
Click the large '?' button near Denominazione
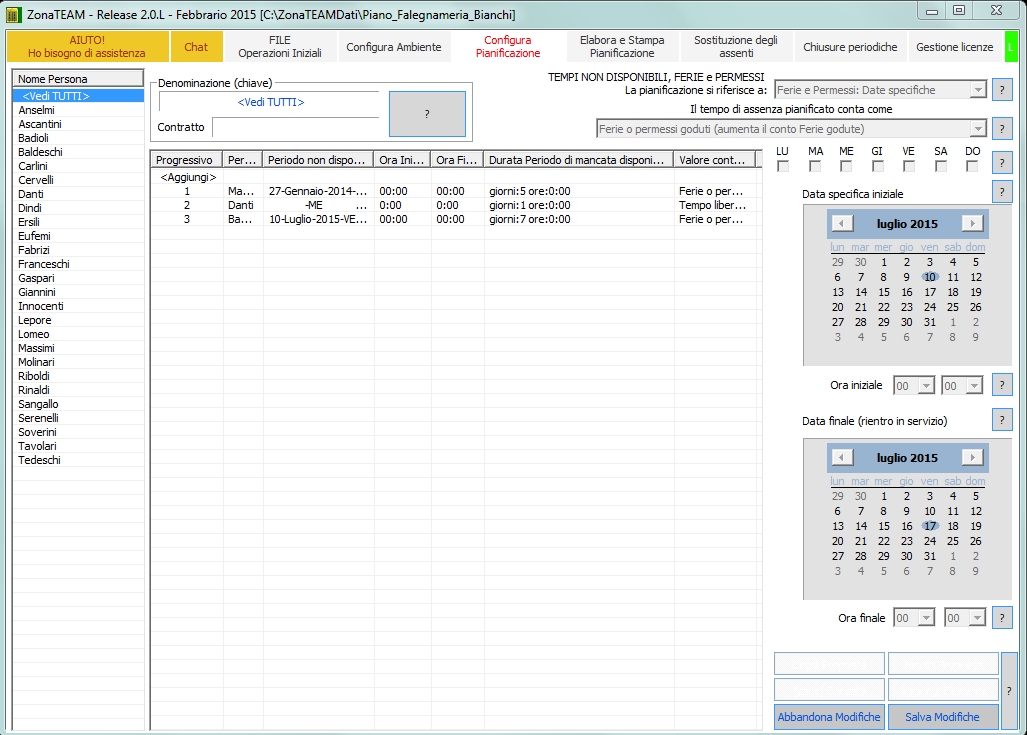coord(427,114)
